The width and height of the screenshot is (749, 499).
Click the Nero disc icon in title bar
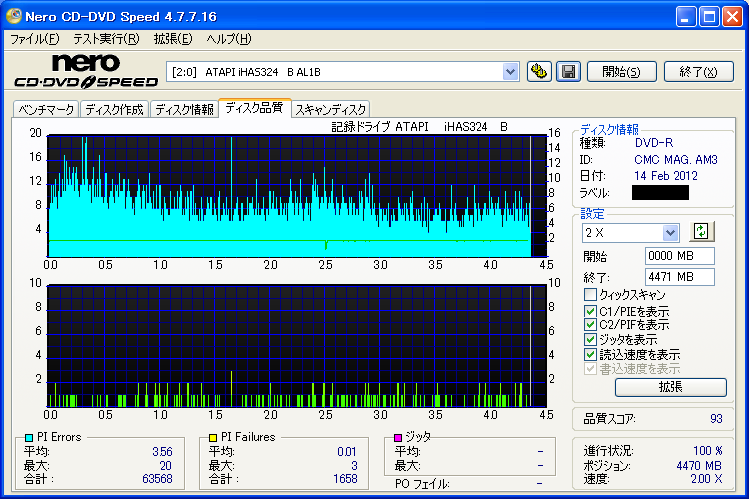coord(14,16)
